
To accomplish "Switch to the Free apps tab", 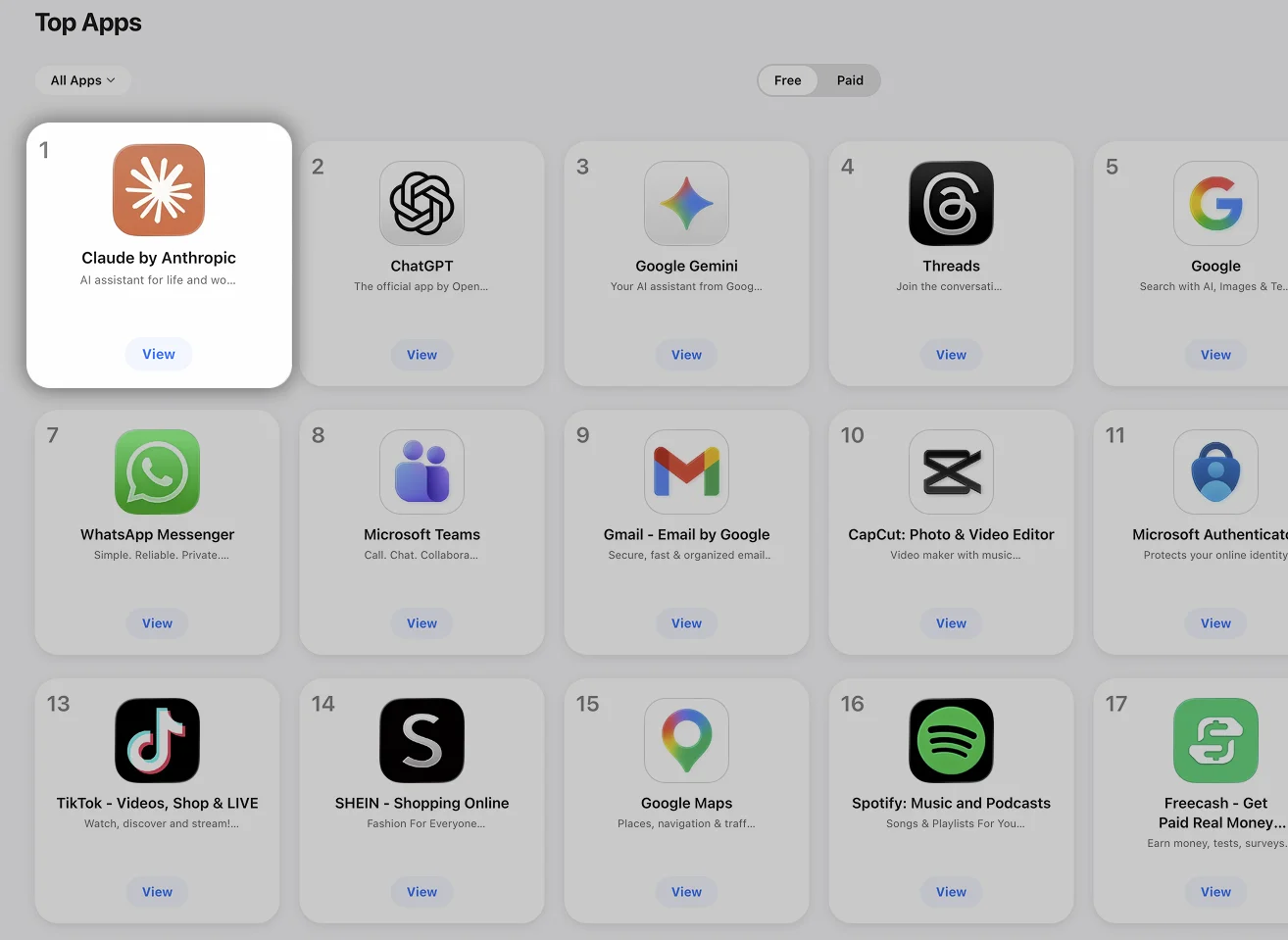I will 787,80.
